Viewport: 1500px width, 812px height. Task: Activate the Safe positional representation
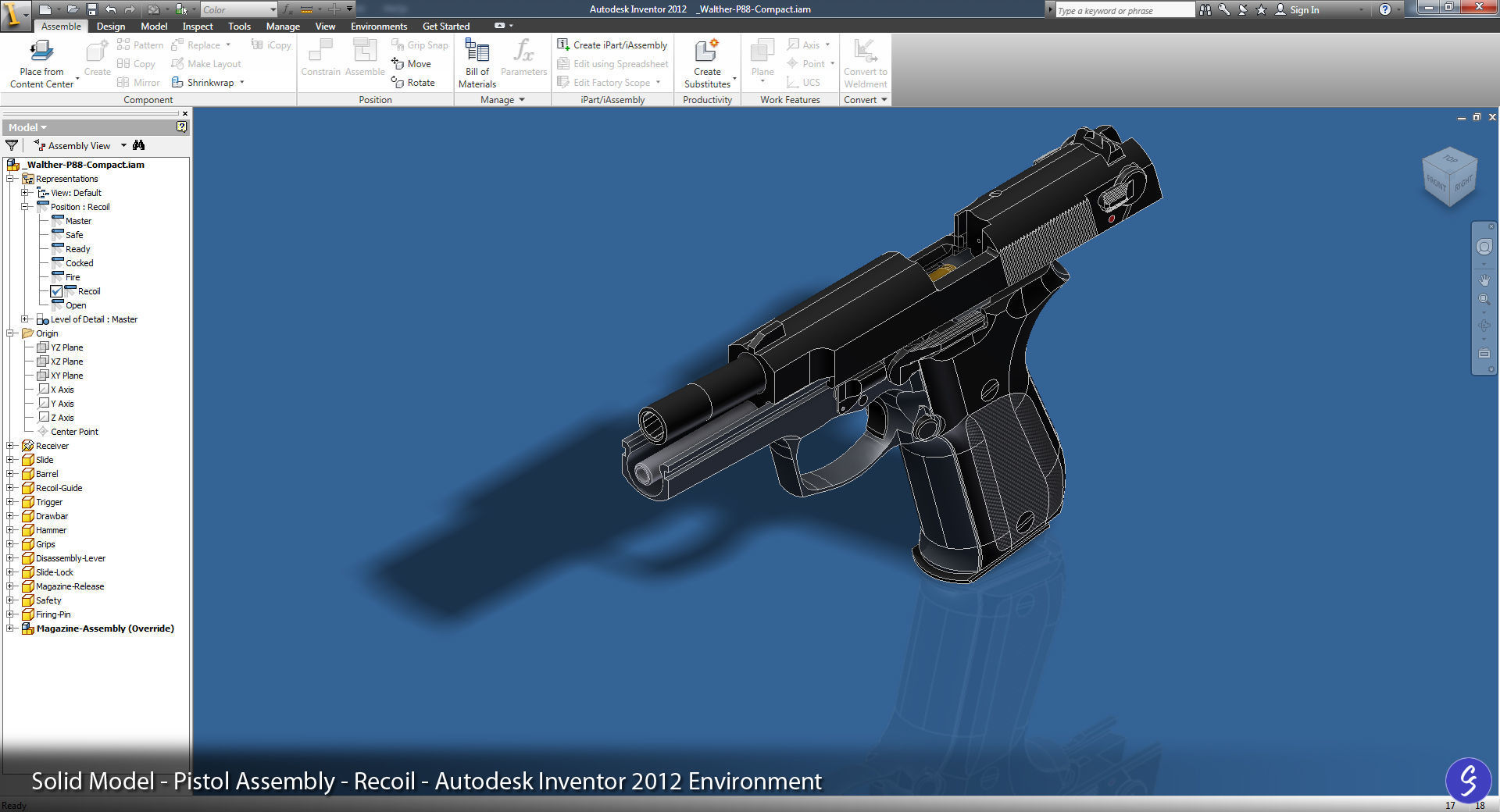coord(74,235)
